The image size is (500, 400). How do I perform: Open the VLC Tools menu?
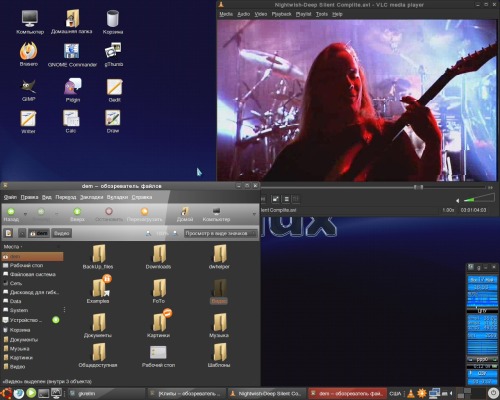point(322,14)
